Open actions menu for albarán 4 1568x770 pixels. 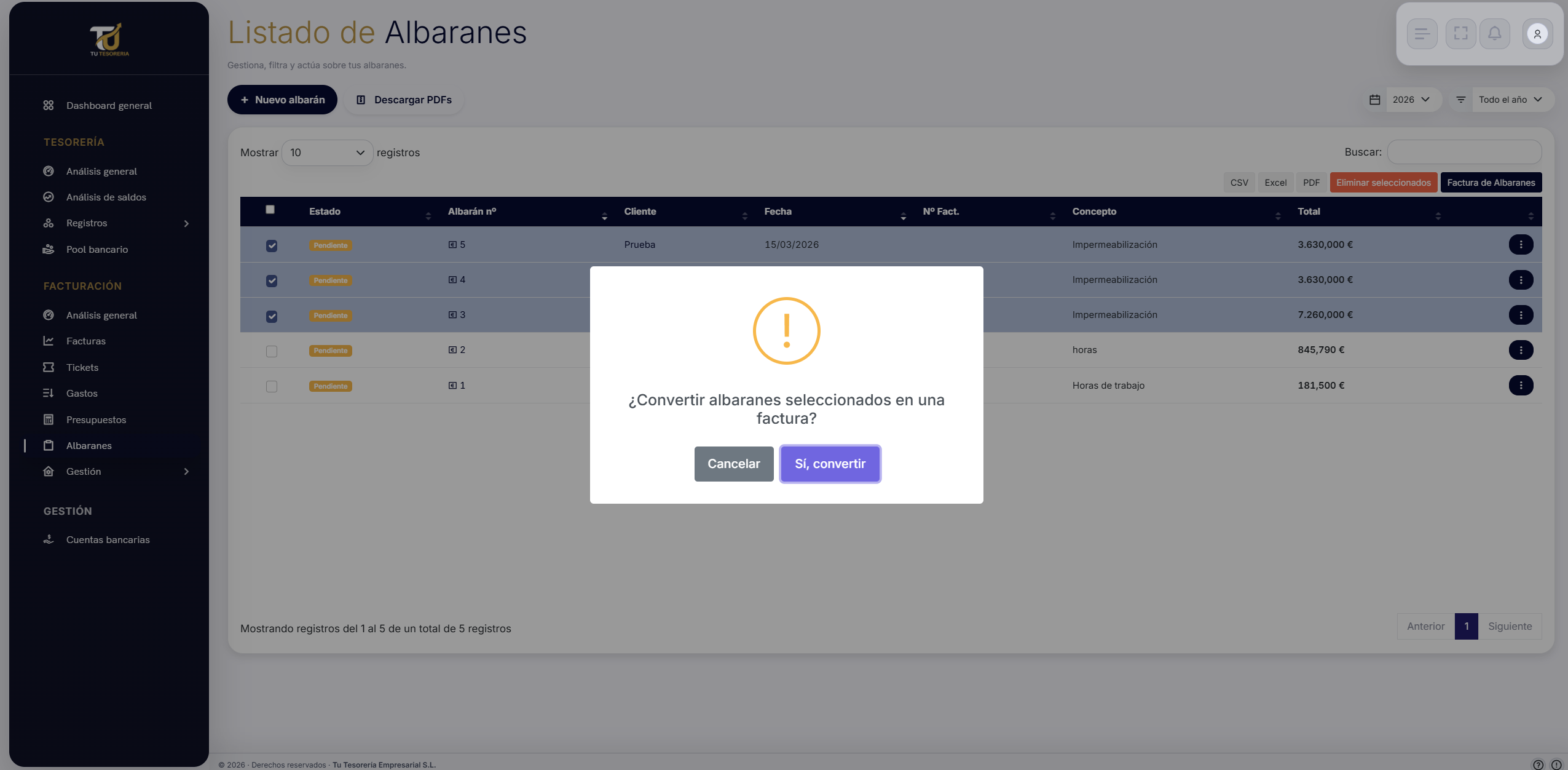pos(1521,280)
